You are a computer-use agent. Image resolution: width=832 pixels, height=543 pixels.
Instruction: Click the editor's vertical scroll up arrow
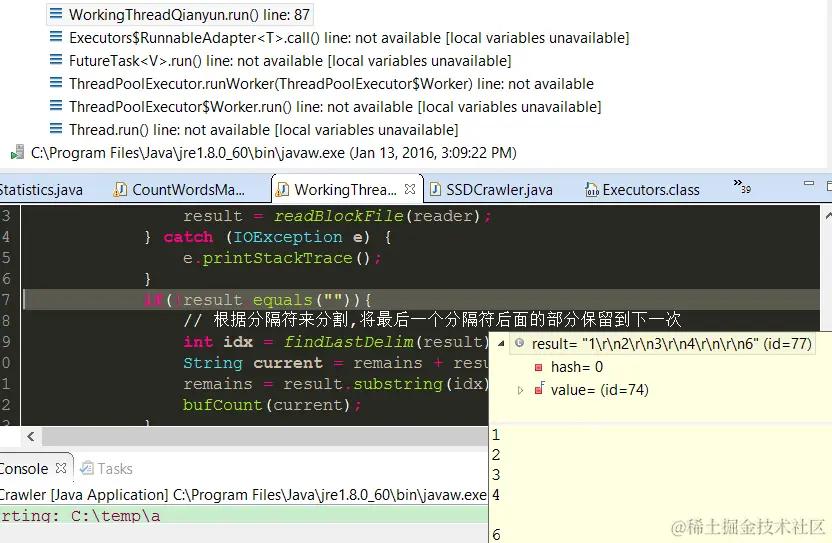[828, 216]
